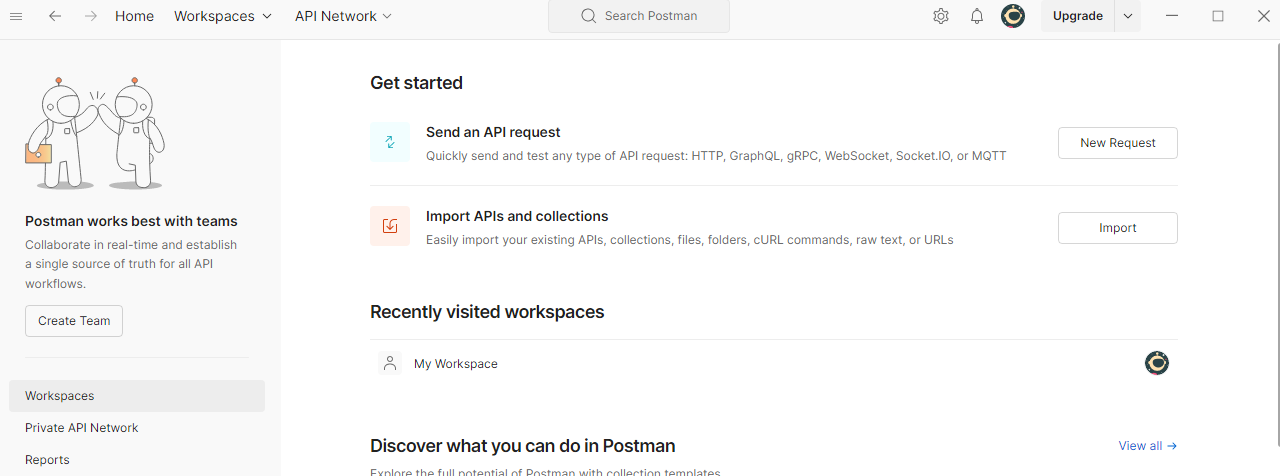Minimize the Postman window
The height and width of the screenshot is (476, 1280).
[1172, 16]
